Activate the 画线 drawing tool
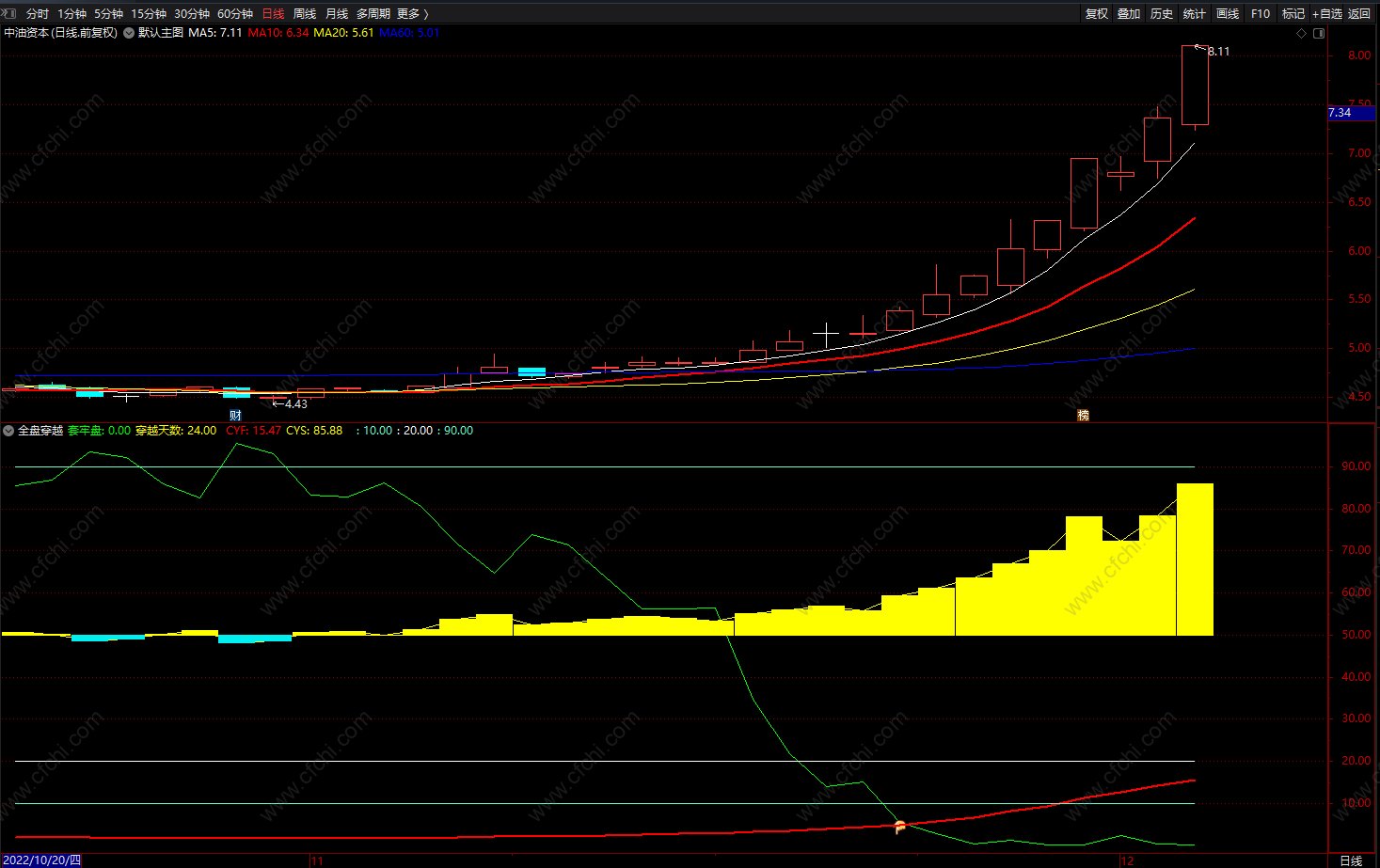The image size is (1380, 868). point(1228,14)
